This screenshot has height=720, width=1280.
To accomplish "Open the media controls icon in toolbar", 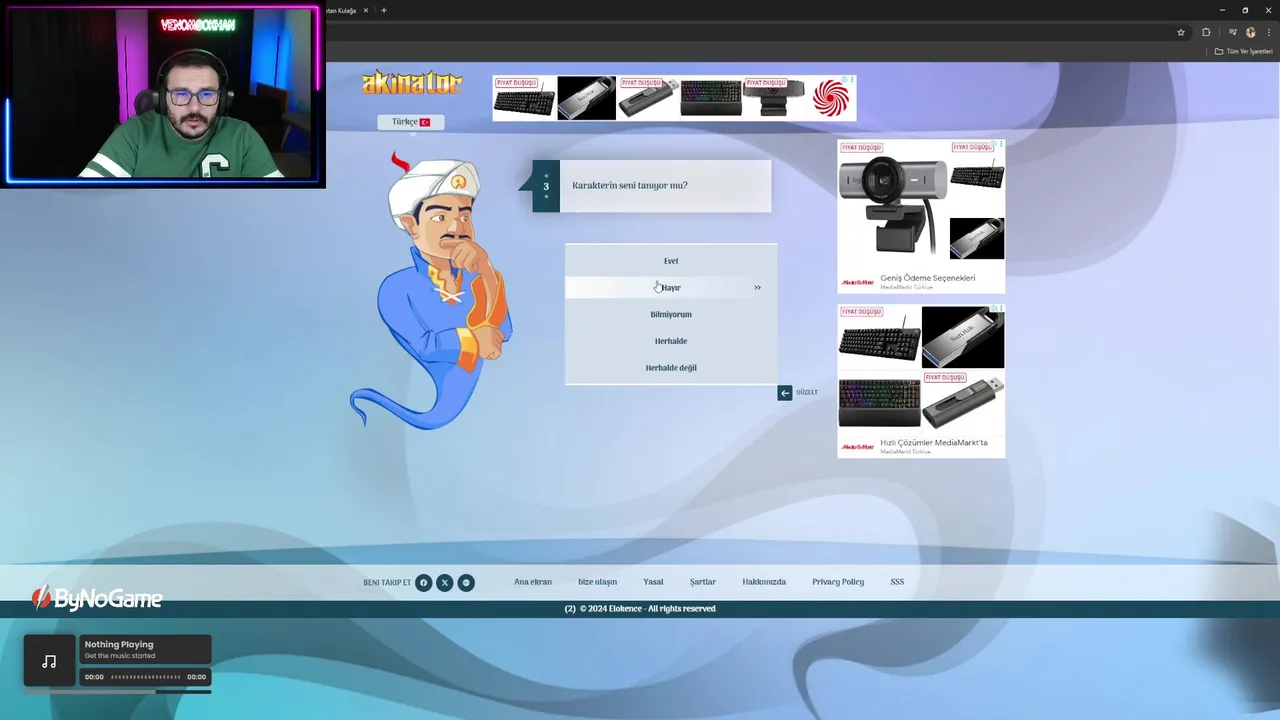I will click(x=1233, y=32).
